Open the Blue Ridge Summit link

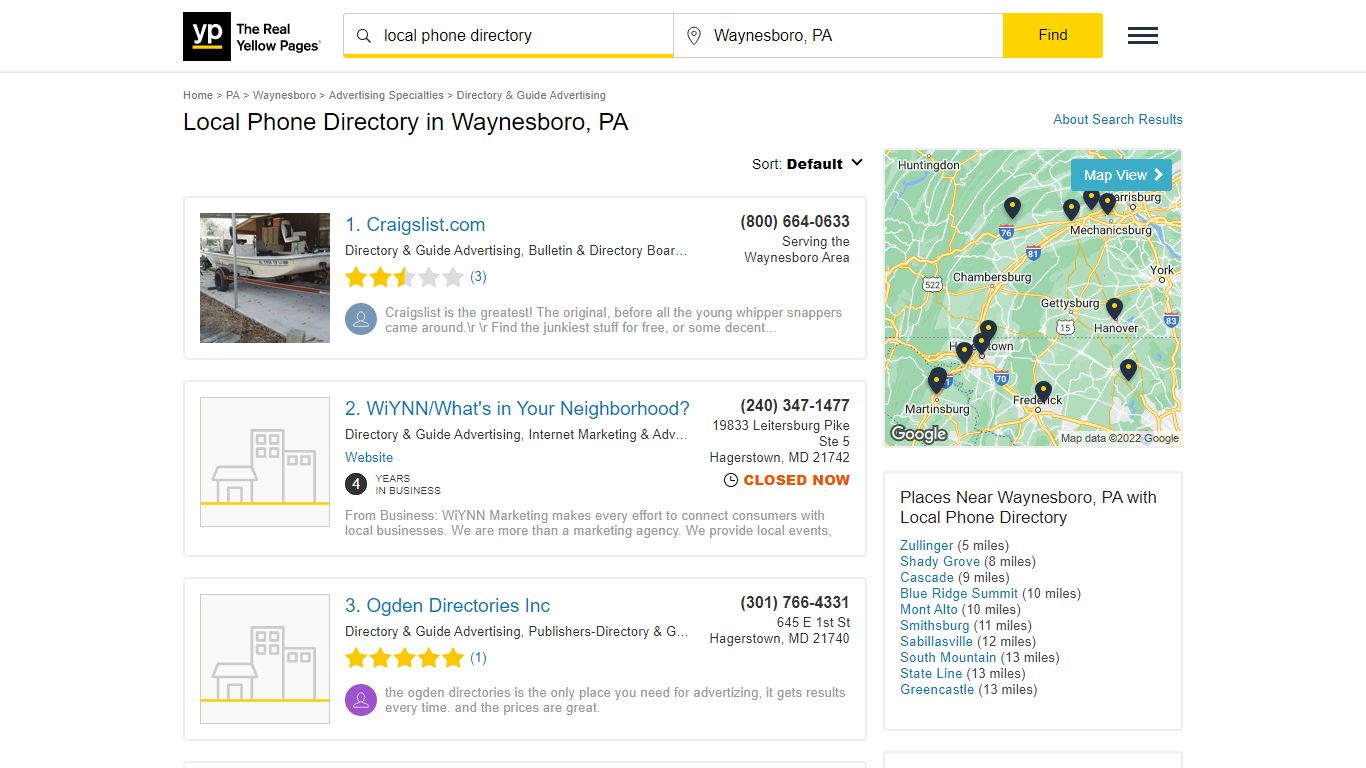pos(959,593)
